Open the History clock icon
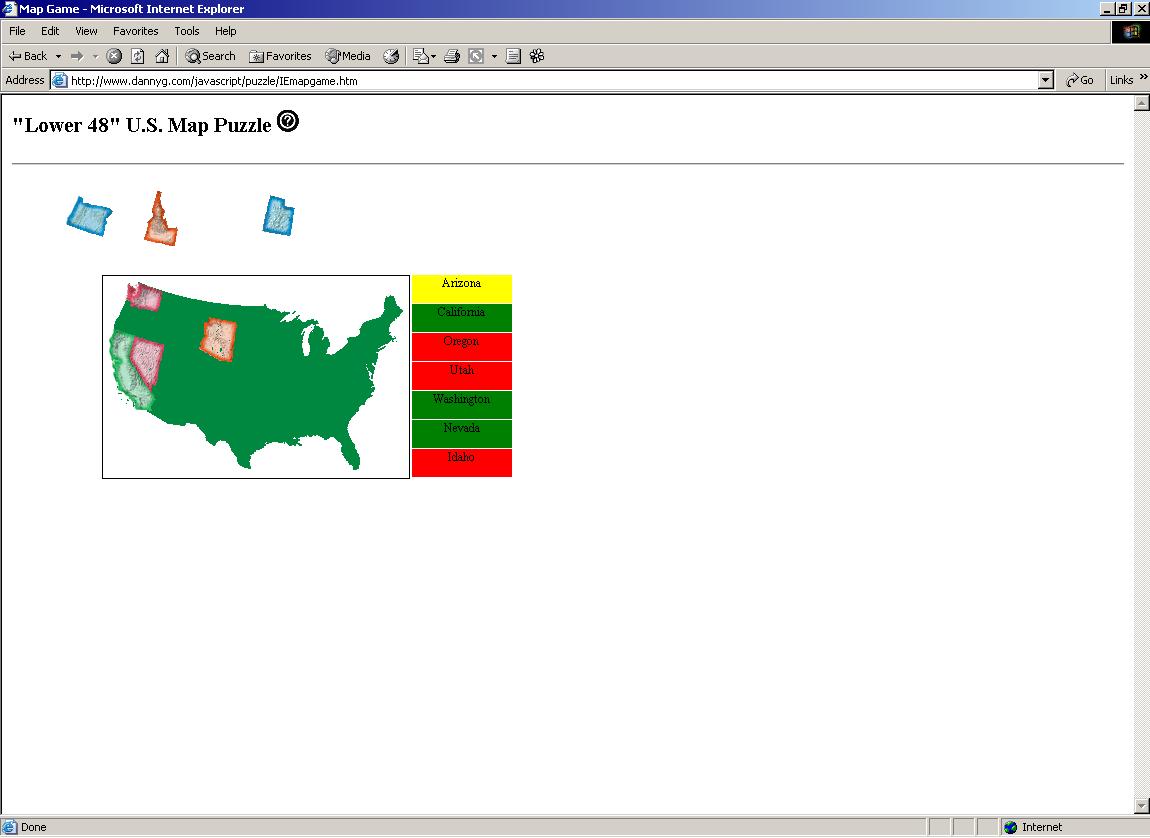The image size is (1150, 838). 391,56
